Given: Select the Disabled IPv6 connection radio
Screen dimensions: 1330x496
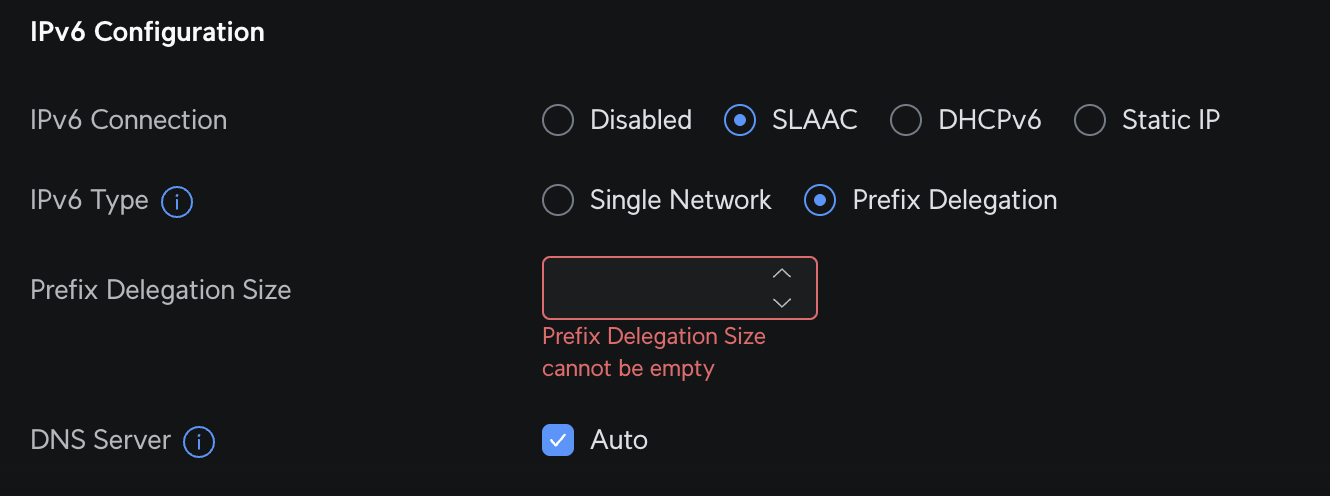Looking at the screenshot, I should coord(558,120).
